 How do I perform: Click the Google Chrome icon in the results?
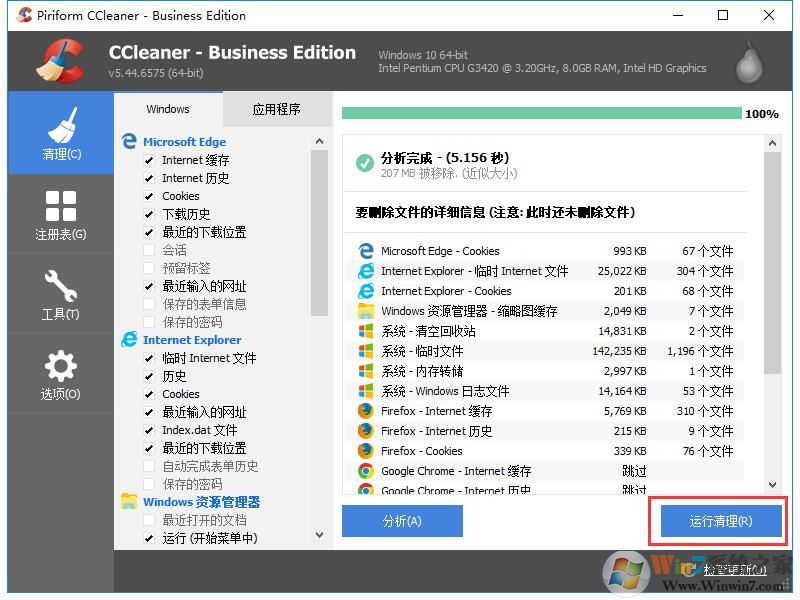pyautogui.click(x=365, y=471)
